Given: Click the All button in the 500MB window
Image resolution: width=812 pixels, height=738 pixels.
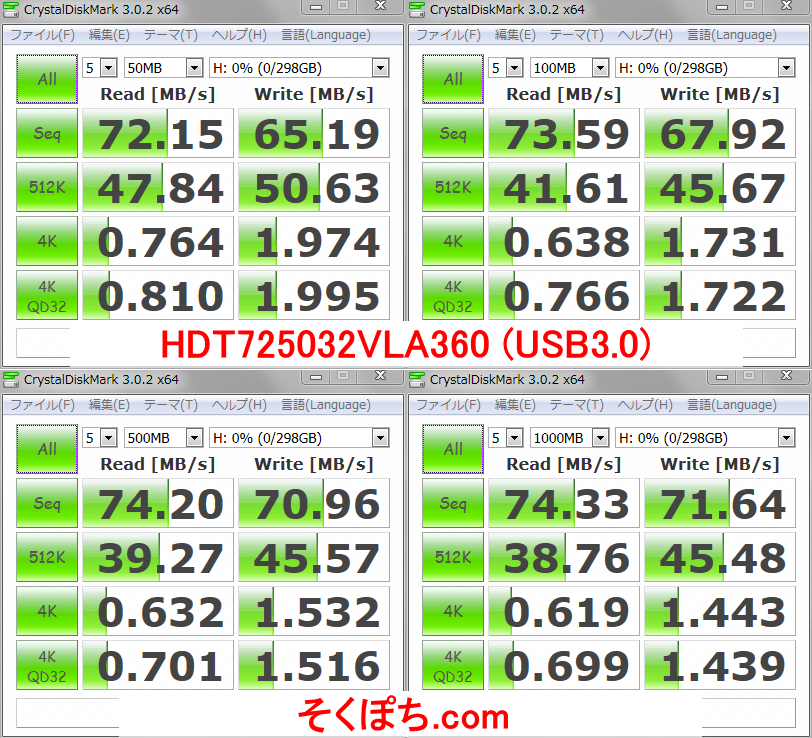Looking at the screenshot, I should pos(47,449).
